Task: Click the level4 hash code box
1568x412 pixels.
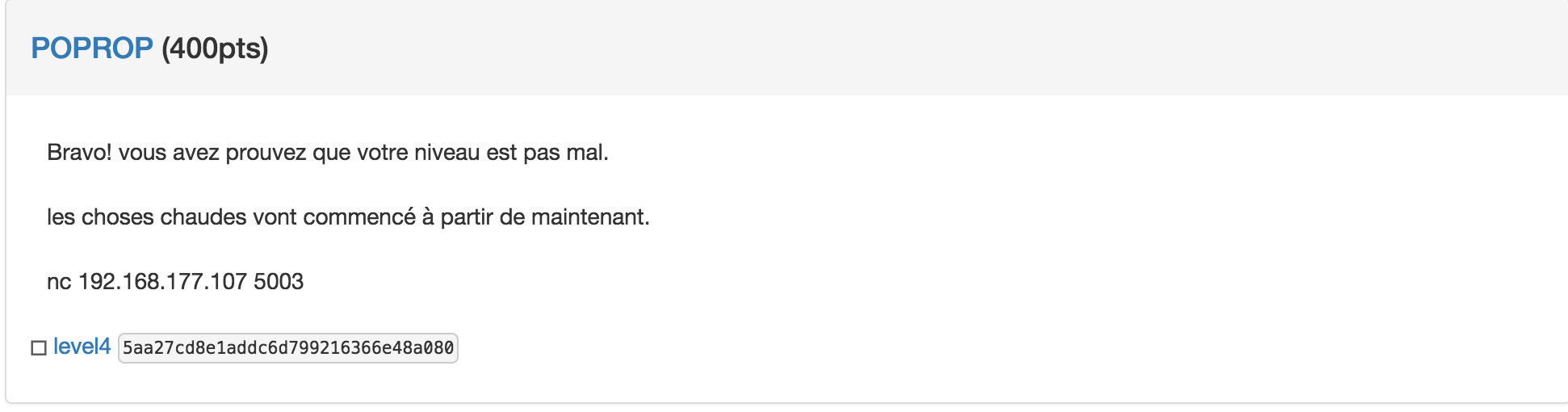Action: pyautogui.click(x=288, y=348)
